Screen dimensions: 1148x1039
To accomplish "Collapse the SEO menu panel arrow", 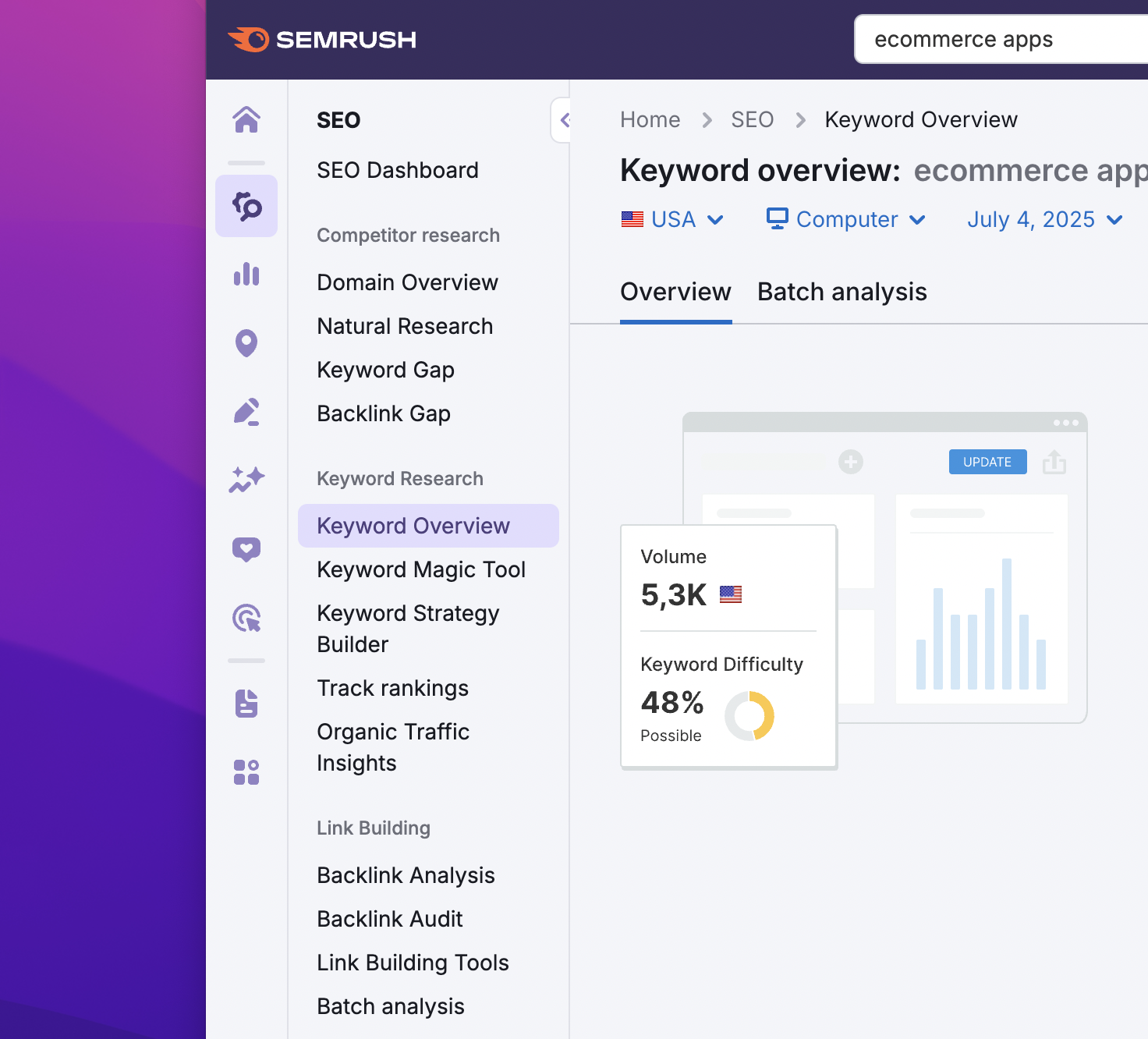I will [x=562, y=120].
